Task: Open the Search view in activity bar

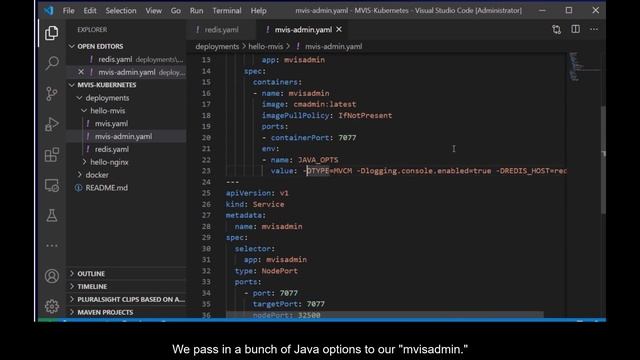Action: point(51,63)
